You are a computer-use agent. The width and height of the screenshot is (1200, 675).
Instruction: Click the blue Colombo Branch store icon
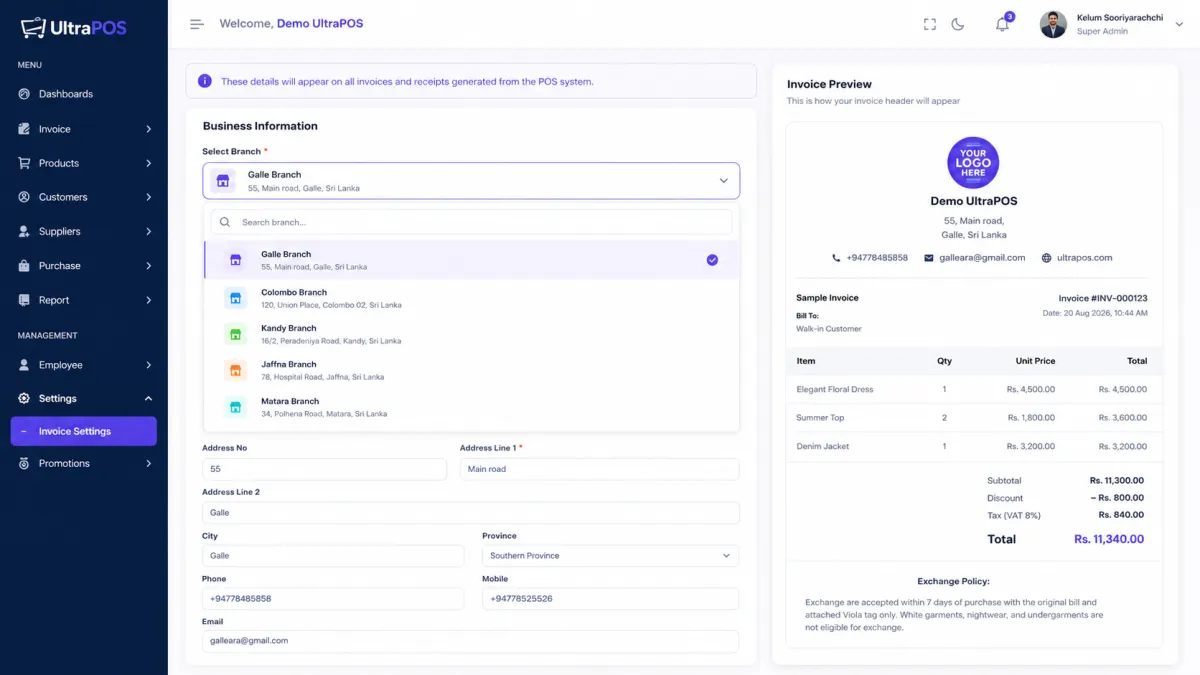point(235,298)
